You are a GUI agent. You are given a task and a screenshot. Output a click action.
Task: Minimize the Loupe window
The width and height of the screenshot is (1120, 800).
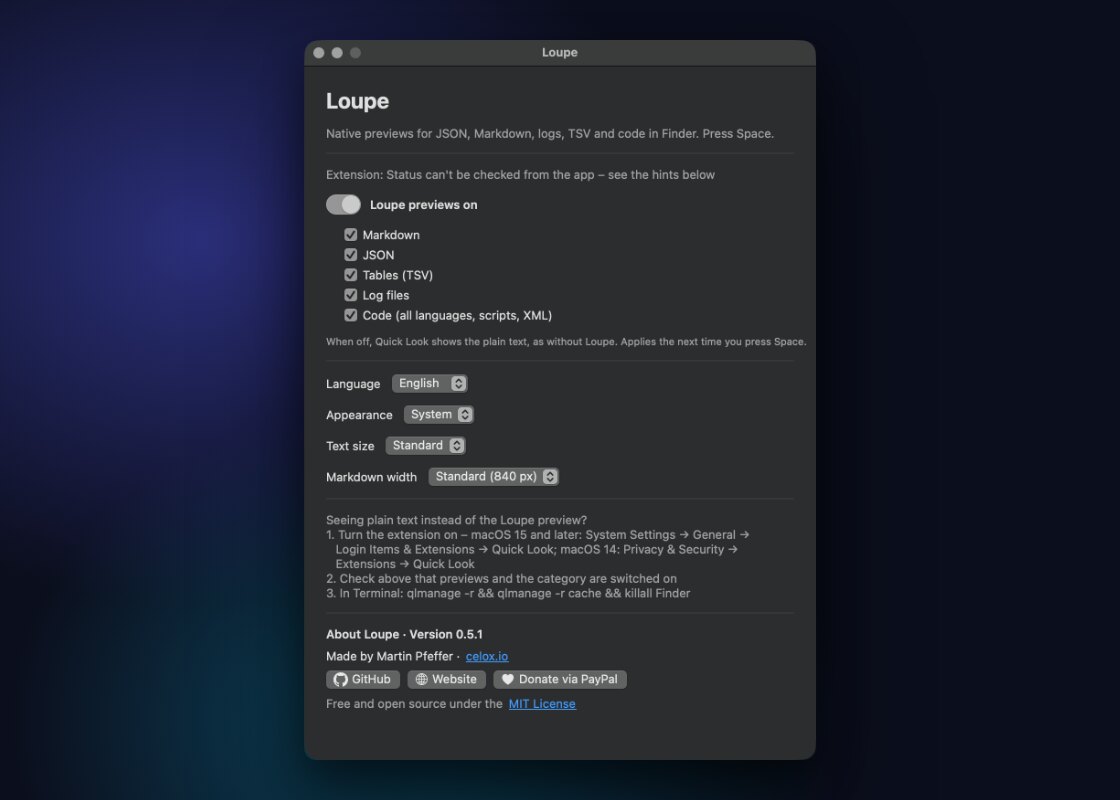point(337,53)
